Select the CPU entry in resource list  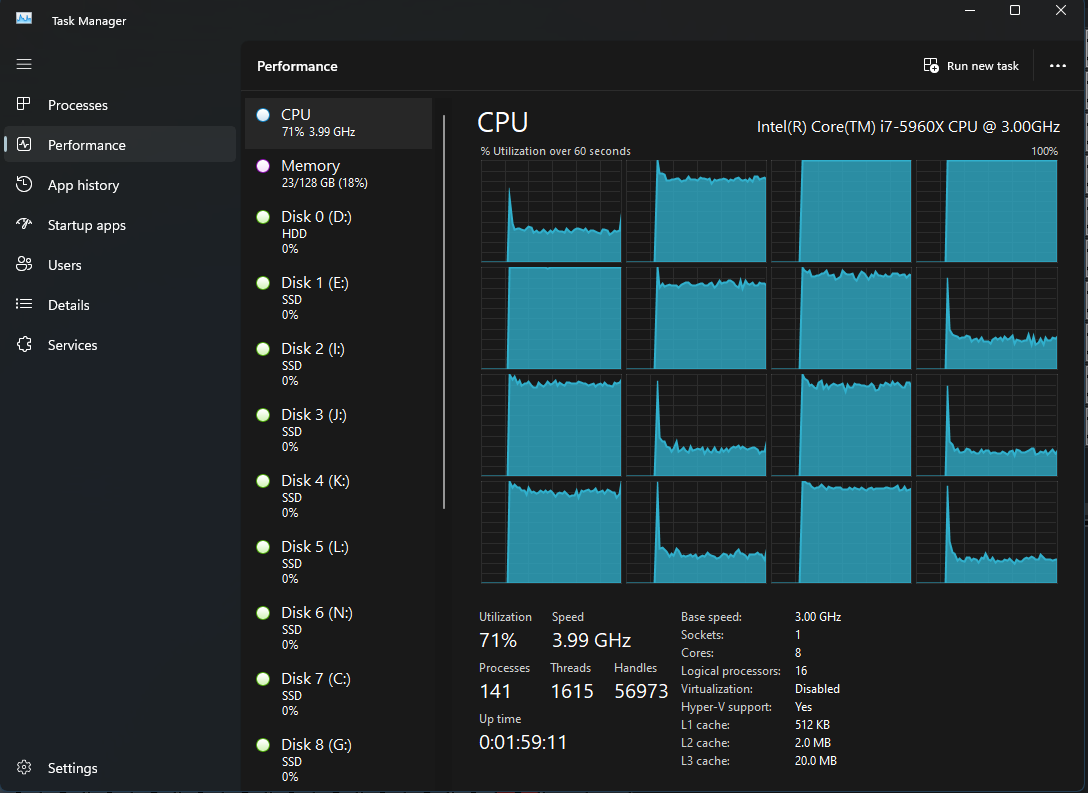point(339,123)
